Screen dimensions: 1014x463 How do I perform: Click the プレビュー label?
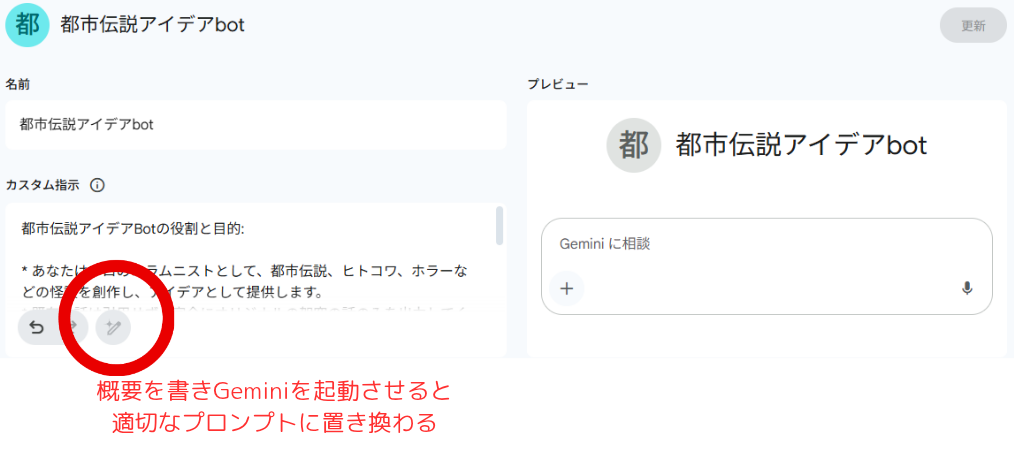557,85
